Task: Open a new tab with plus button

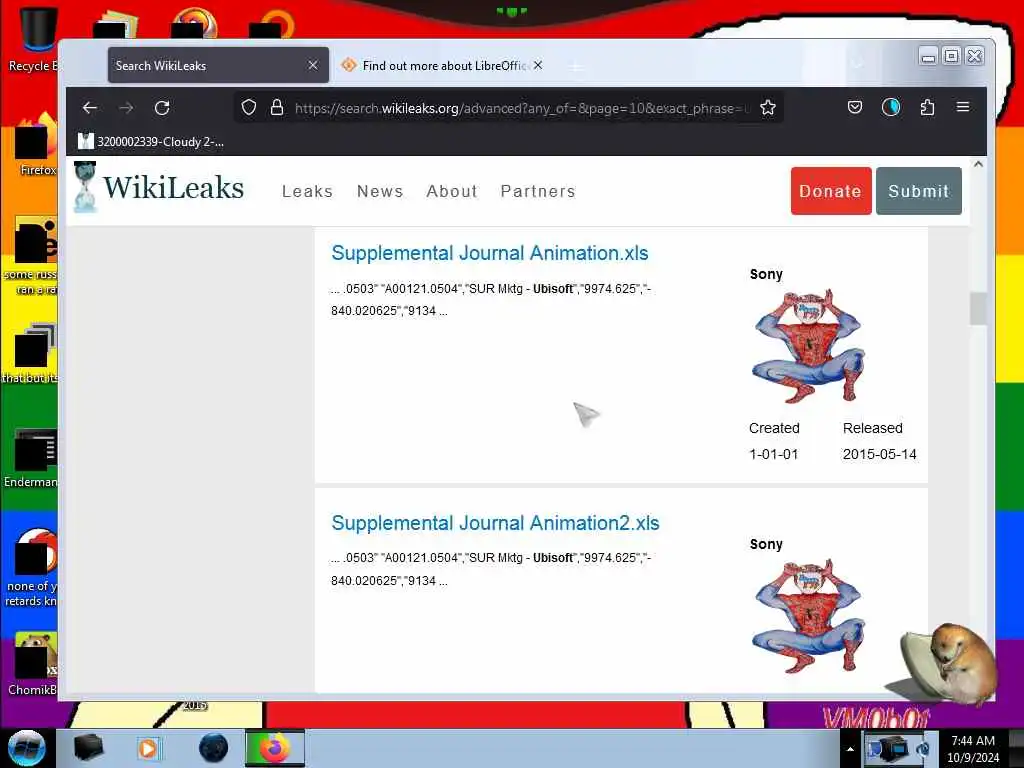Action: [x=575, y=66]
